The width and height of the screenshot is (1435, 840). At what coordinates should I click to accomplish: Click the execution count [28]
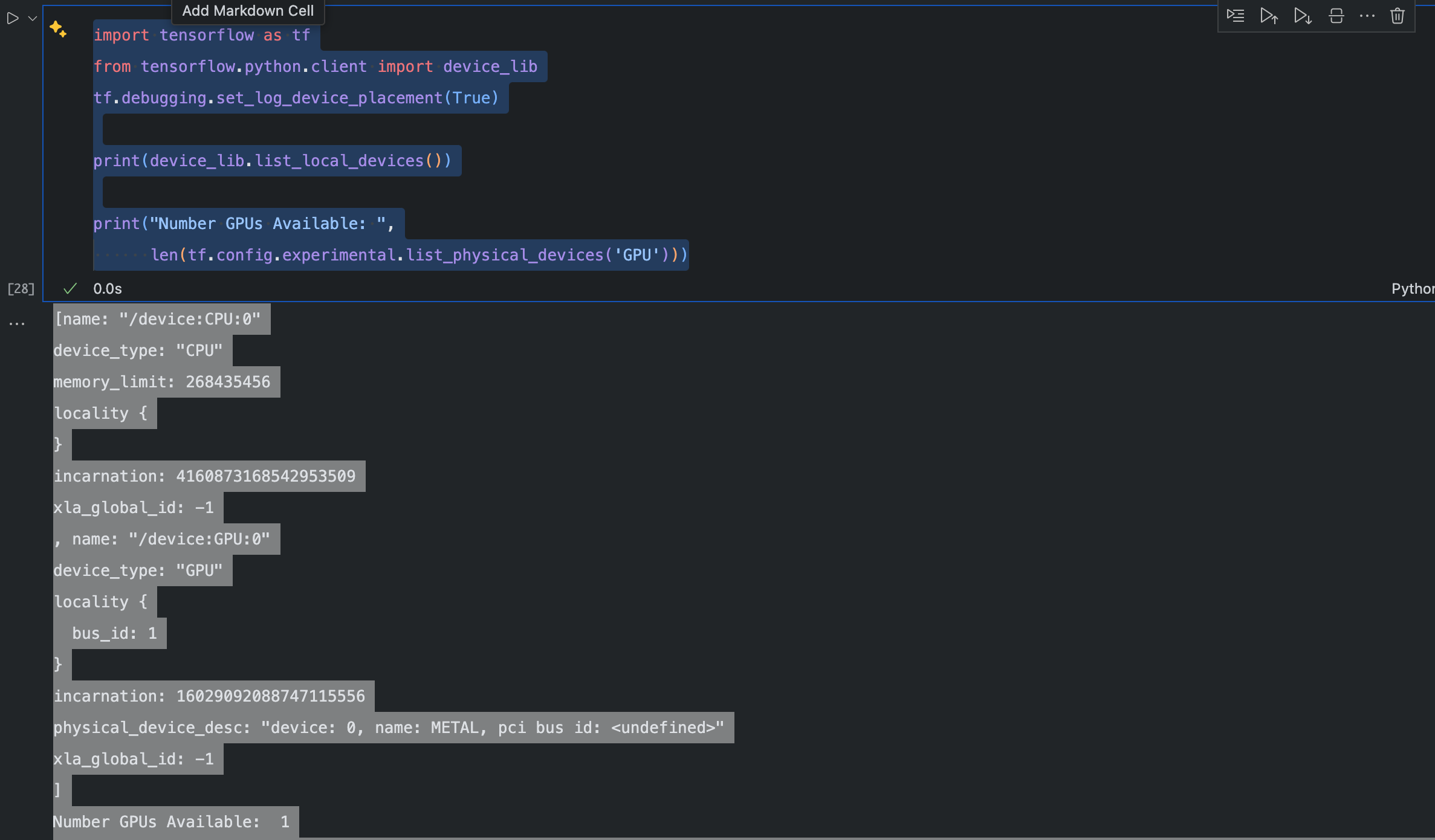tap(21, 289)
